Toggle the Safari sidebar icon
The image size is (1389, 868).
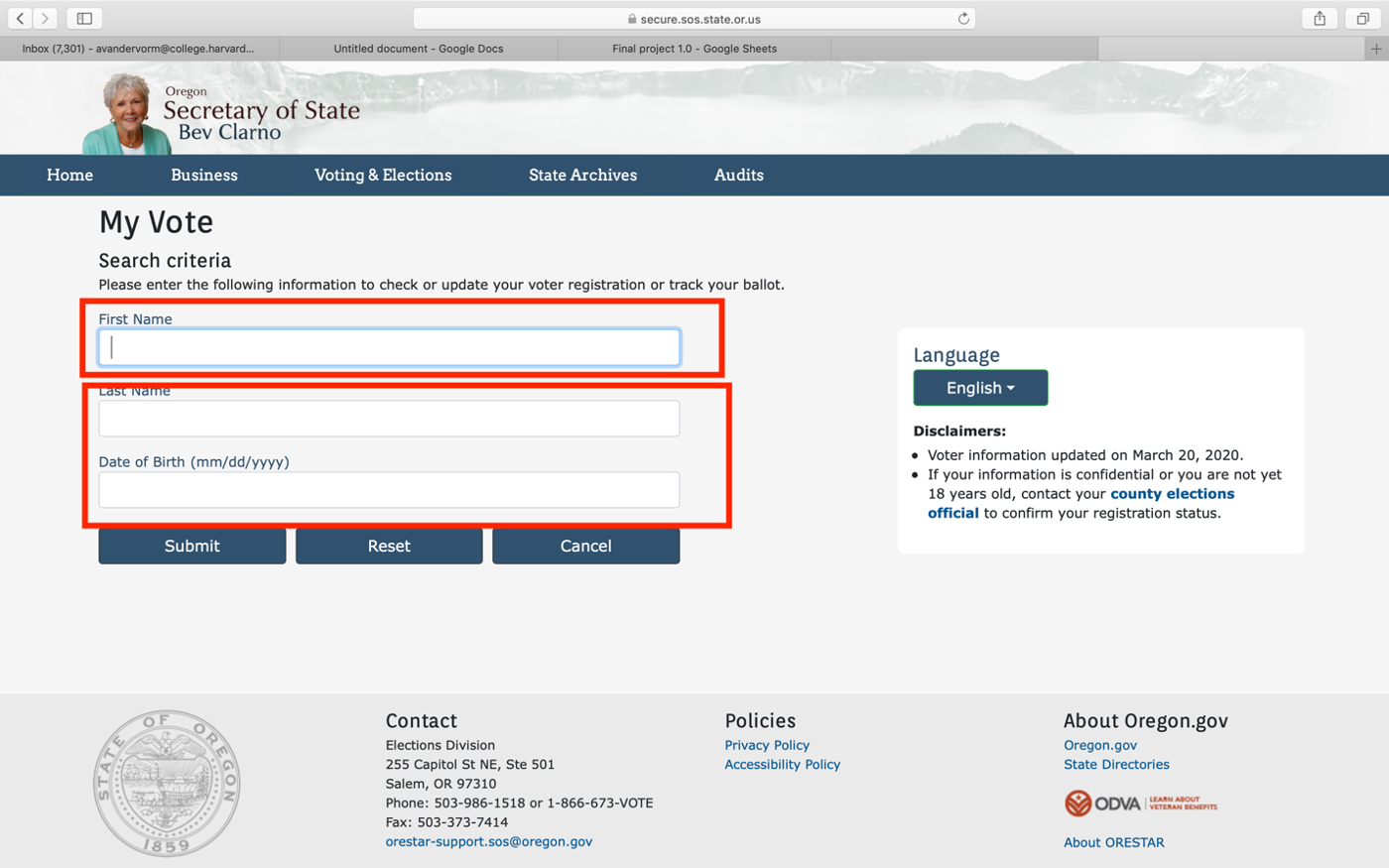84,18
